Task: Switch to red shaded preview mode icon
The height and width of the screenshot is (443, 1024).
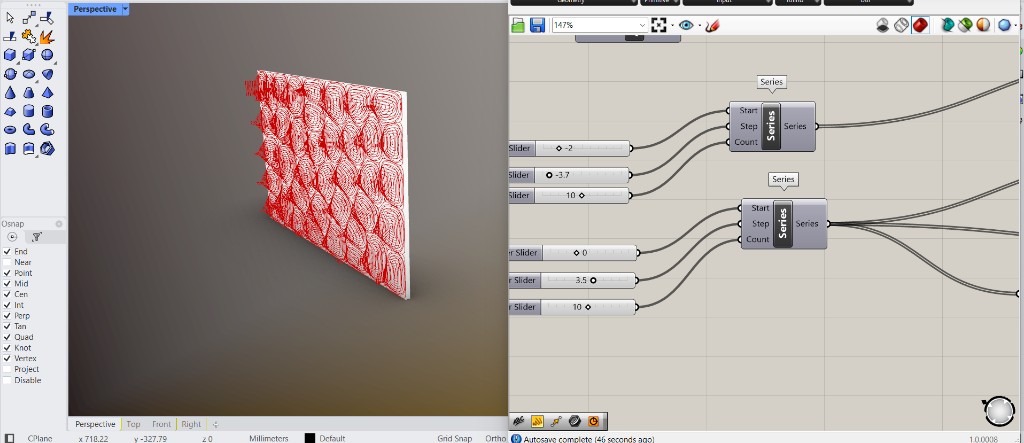Action: pos(920,25)
